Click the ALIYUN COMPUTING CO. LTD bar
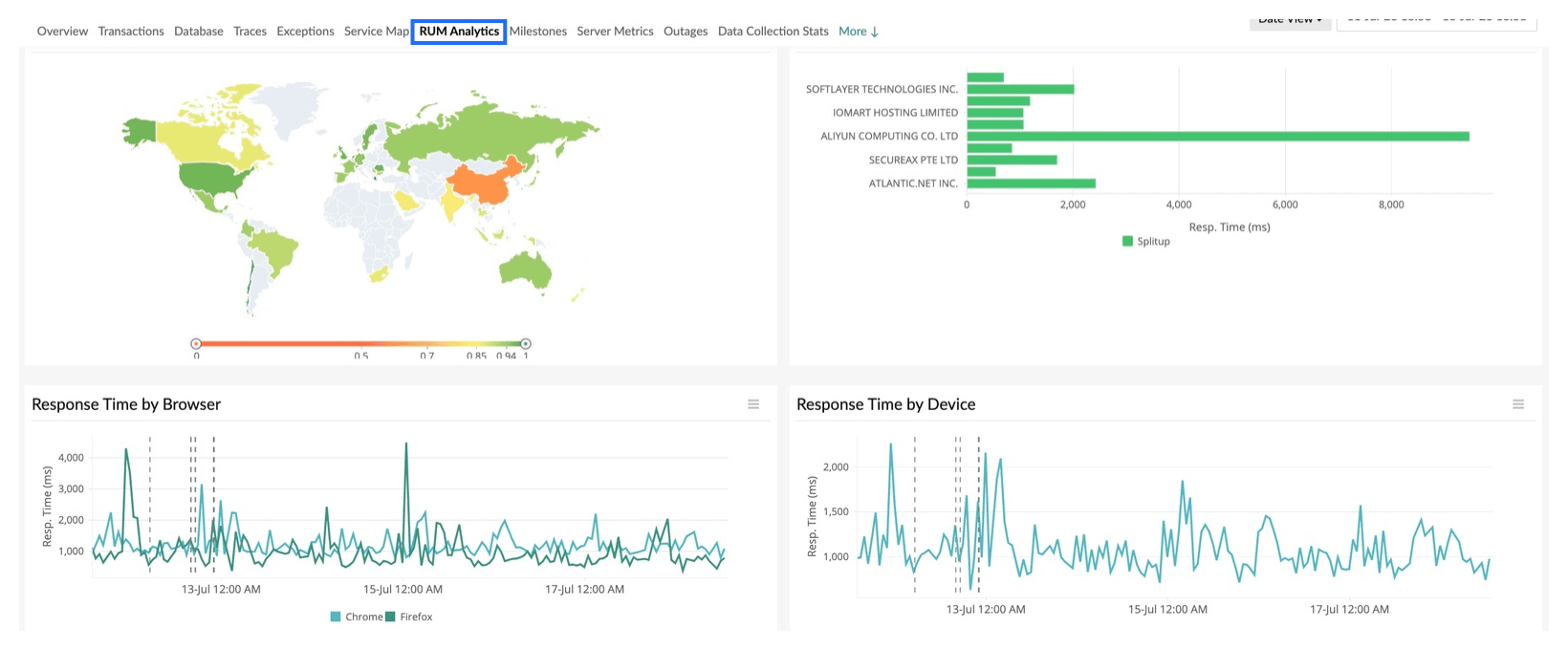1568x650 pixels. tap(1217, 137)
